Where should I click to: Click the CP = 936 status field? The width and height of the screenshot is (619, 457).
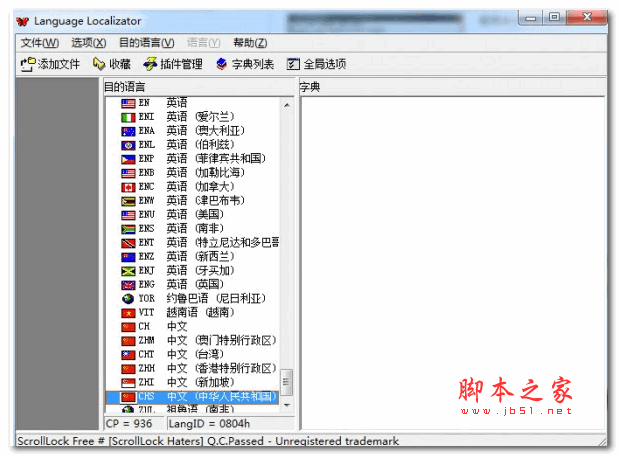134,424
